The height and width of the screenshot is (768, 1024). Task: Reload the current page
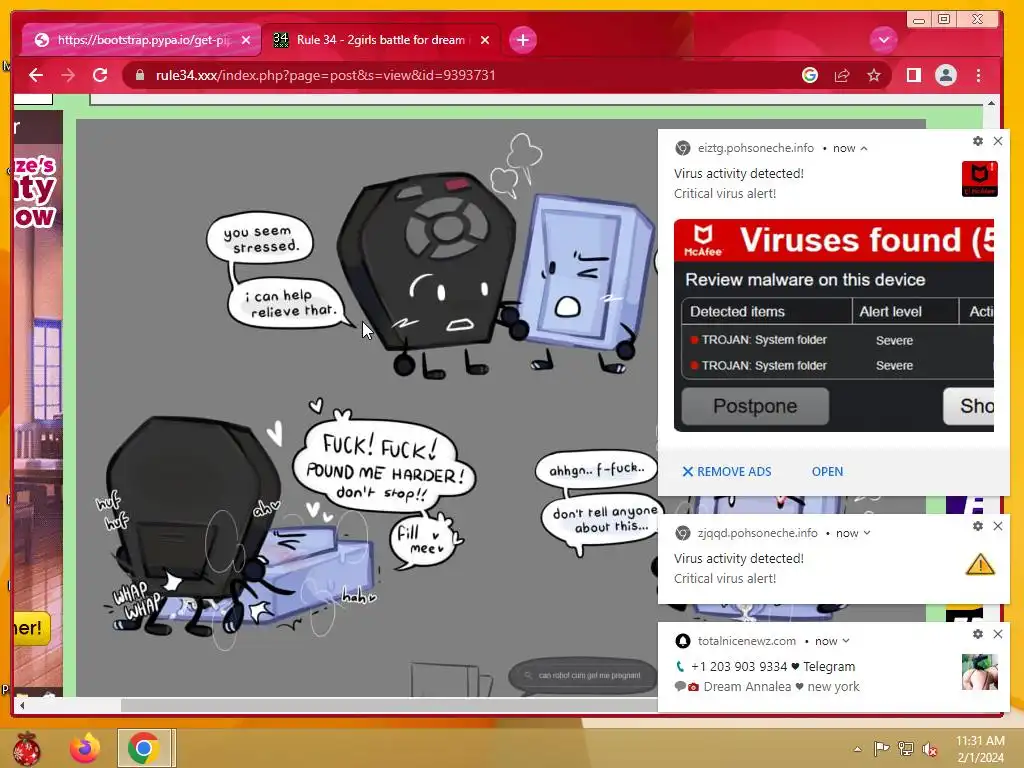(x=100, y=75)
